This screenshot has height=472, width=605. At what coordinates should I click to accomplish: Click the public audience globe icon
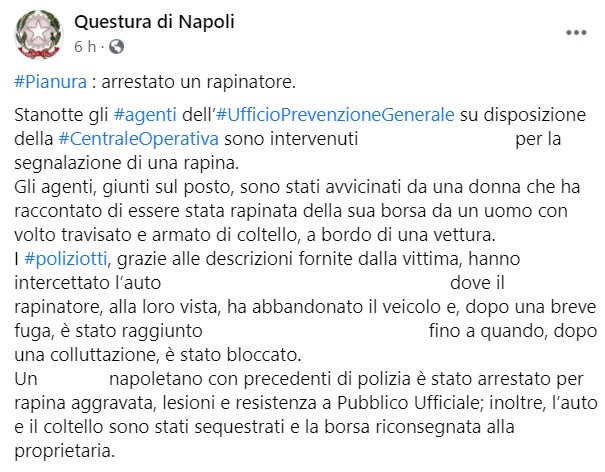(113, 46)
